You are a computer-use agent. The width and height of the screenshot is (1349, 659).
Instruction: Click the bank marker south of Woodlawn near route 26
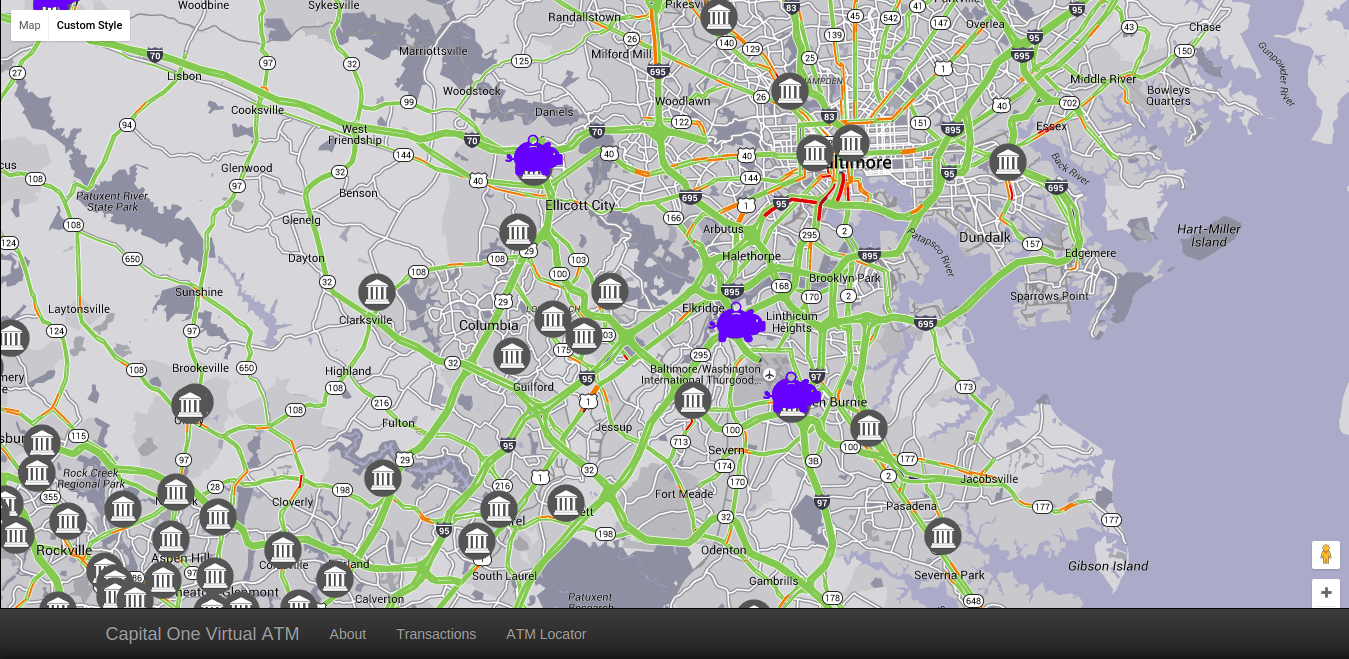point(790,92)
